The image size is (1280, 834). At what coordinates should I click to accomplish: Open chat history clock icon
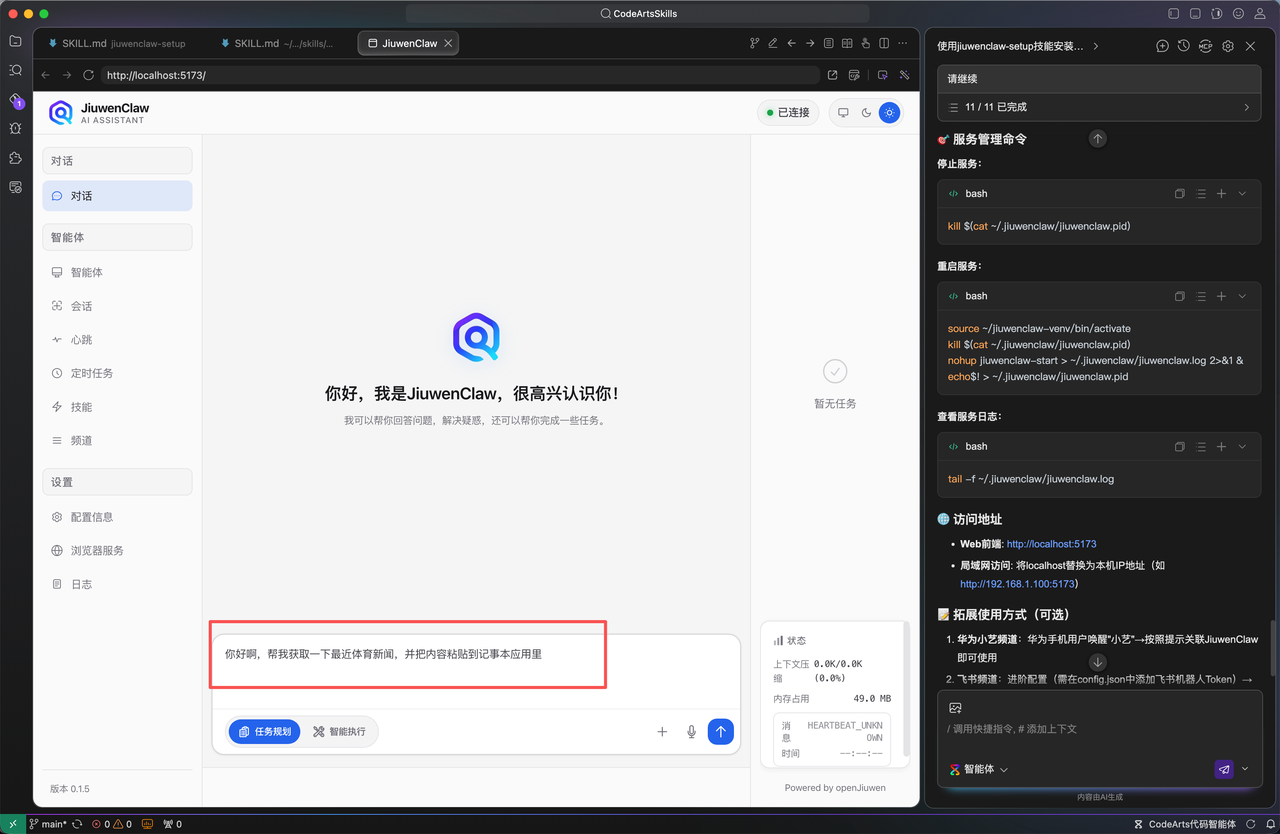[1183, 46]
